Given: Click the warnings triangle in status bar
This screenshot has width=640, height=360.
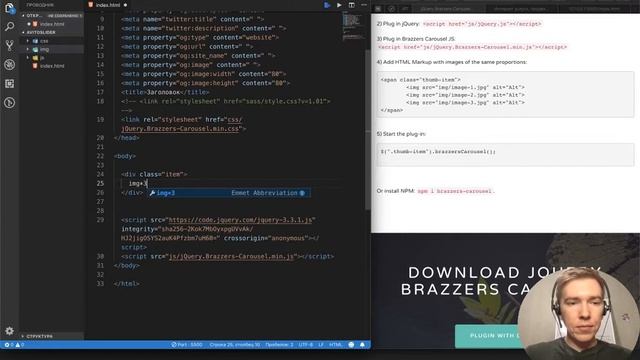Looking at the screenshot, I should (19, 345).
